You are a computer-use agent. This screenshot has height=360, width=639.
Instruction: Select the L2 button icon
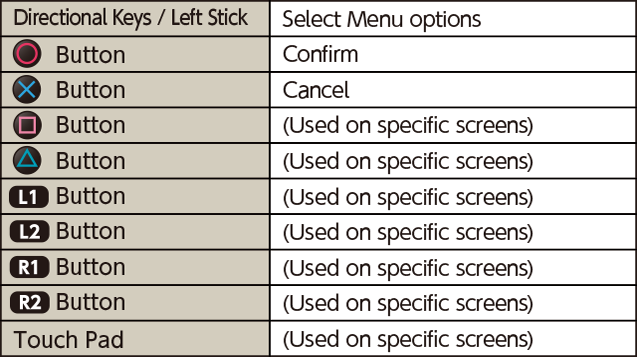(x=29, y=232)
